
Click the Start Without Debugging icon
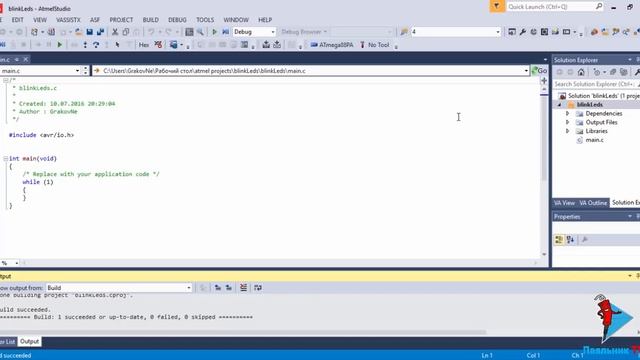225,32
